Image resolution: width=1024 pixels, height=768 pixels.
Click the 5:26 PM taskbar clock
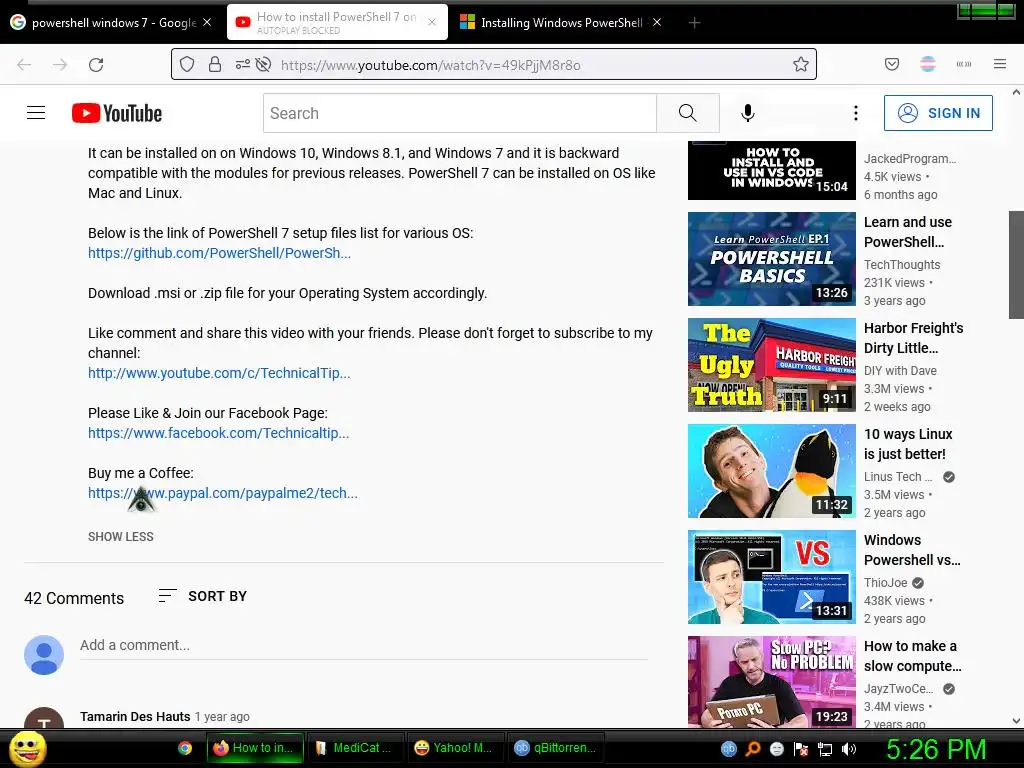[x=935, y=749]
